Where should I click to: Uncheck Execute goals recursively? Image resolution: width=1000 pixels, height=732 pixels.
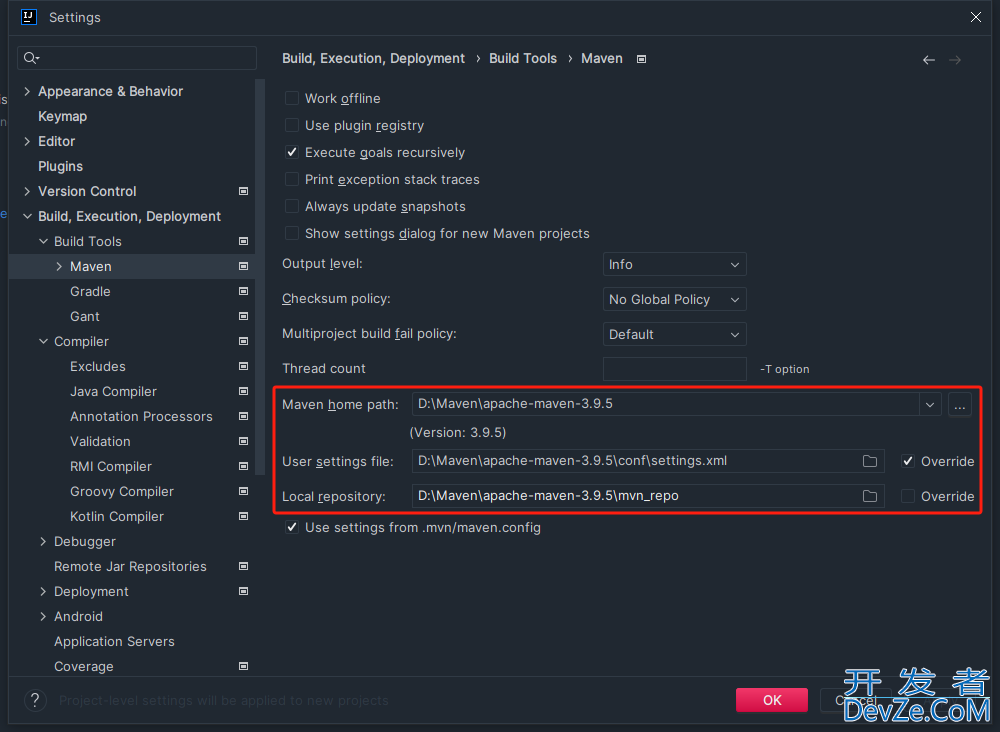[291, 152]
